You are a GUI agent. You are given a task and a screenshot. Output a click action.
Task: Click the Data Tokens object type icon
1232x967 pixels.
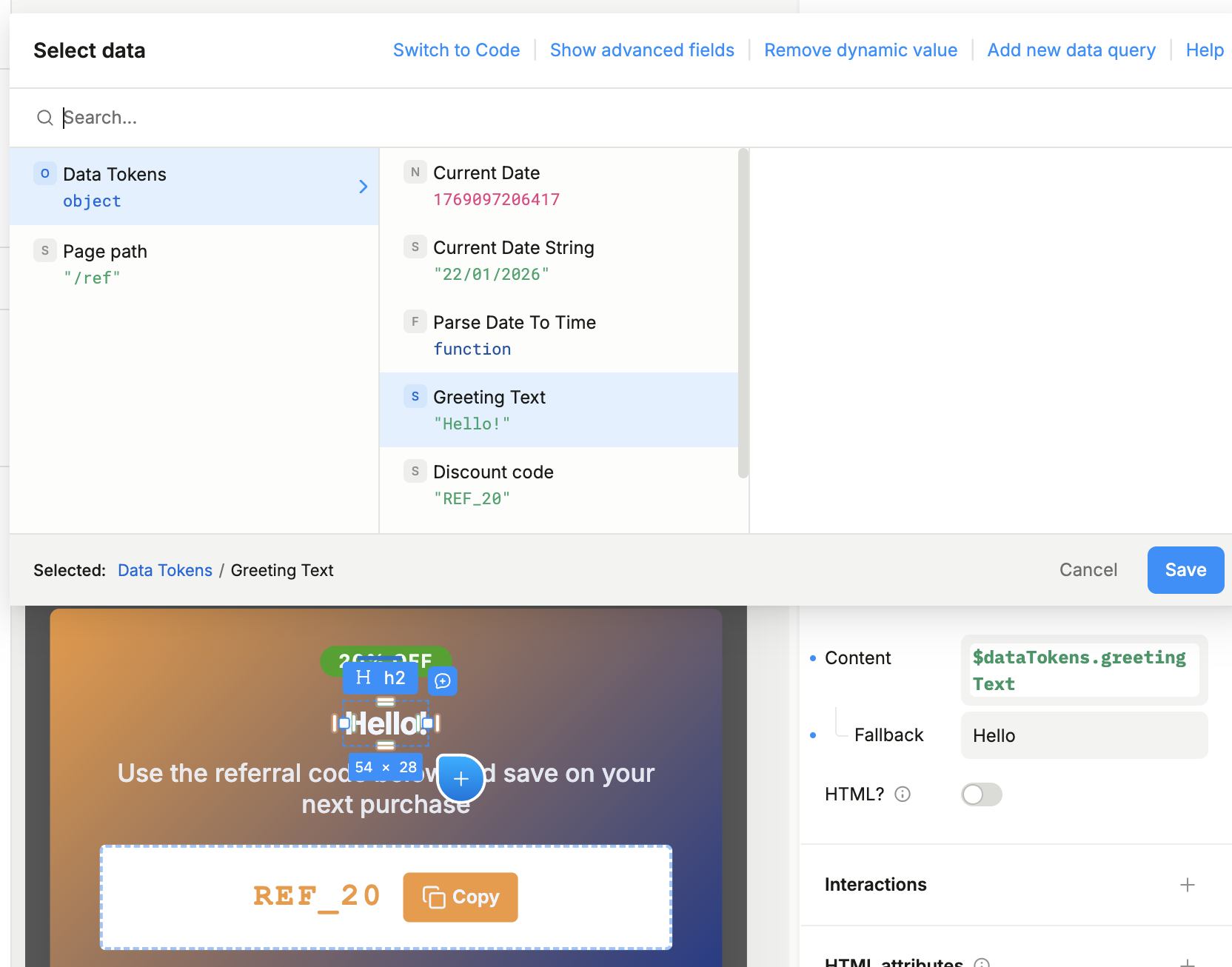(45, 174)
